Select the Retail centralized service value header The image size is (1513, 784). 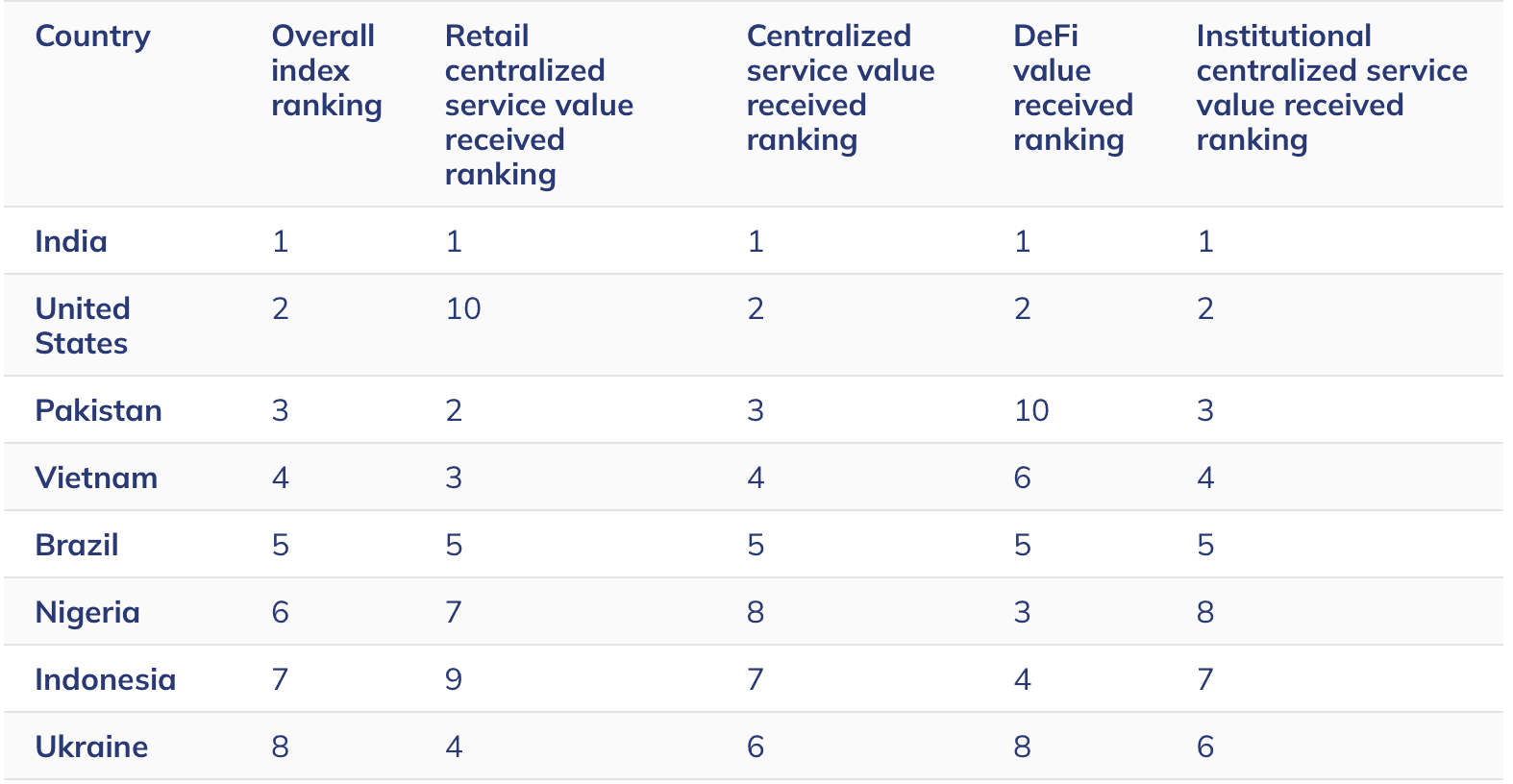(x=538, y=106)
